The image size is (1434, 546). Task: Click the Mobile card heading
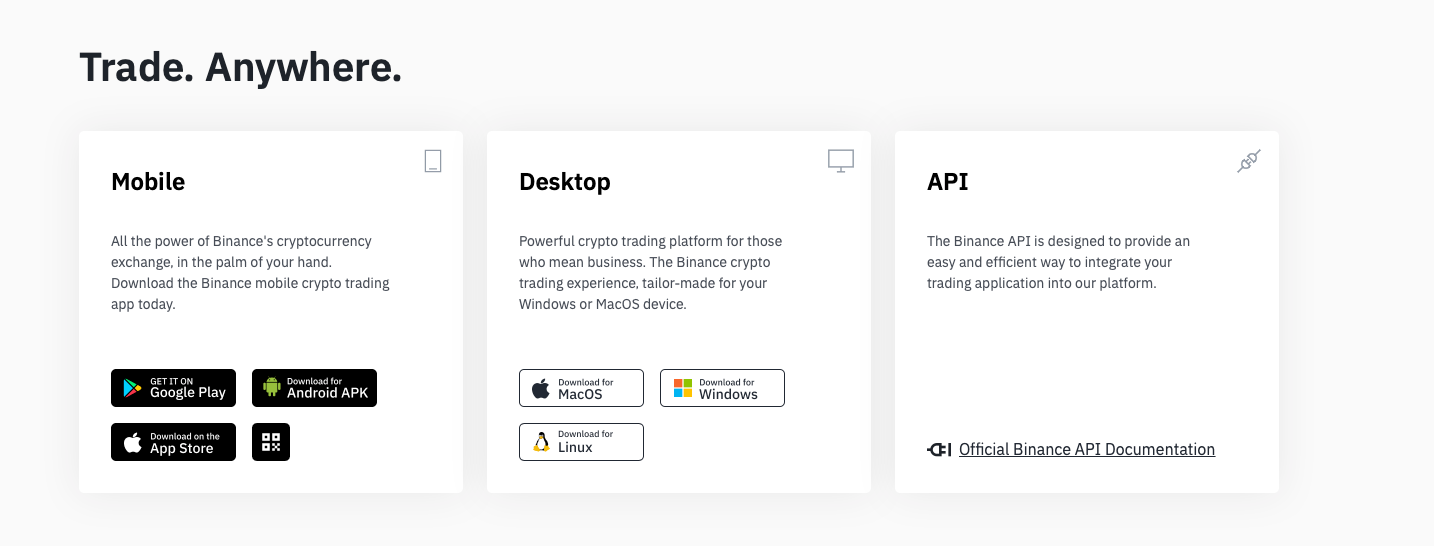click(x=148, y=182)
